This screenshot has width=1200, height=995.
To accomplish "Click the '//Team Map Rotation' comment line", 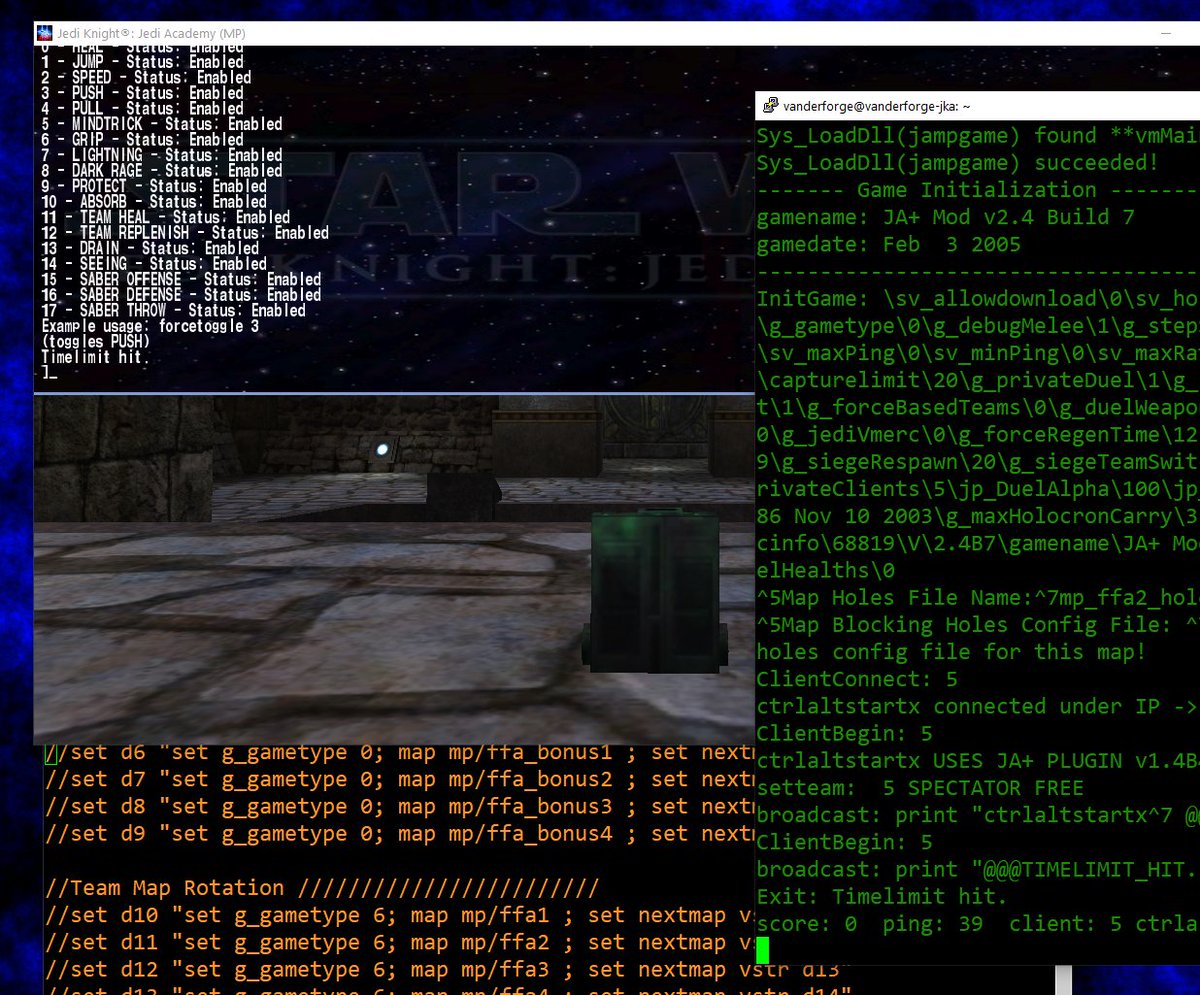I will pyautogui.click(x=321, y=888).
